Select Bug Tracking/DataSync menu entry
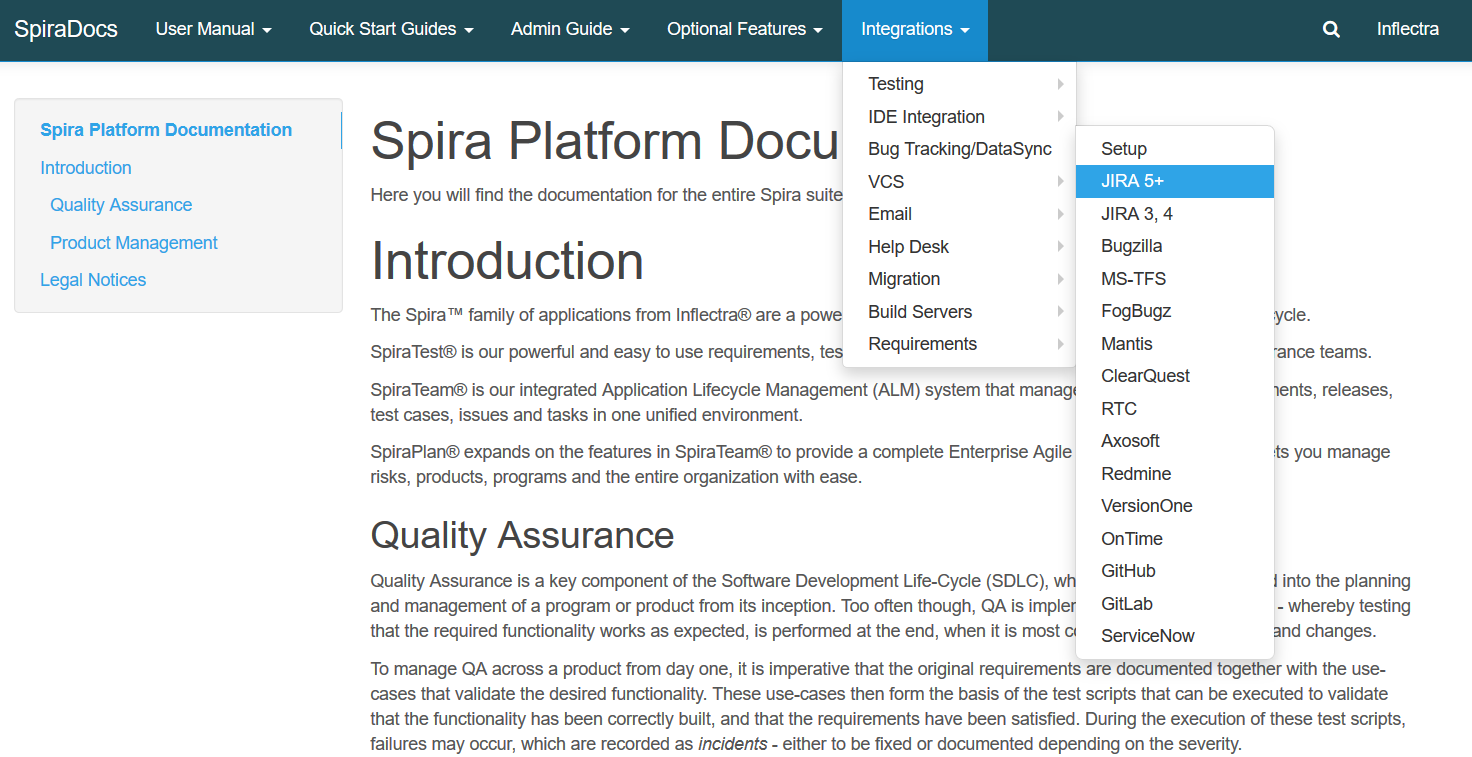This screenshot has width=1472, height=757. click(x=959, y=149)
